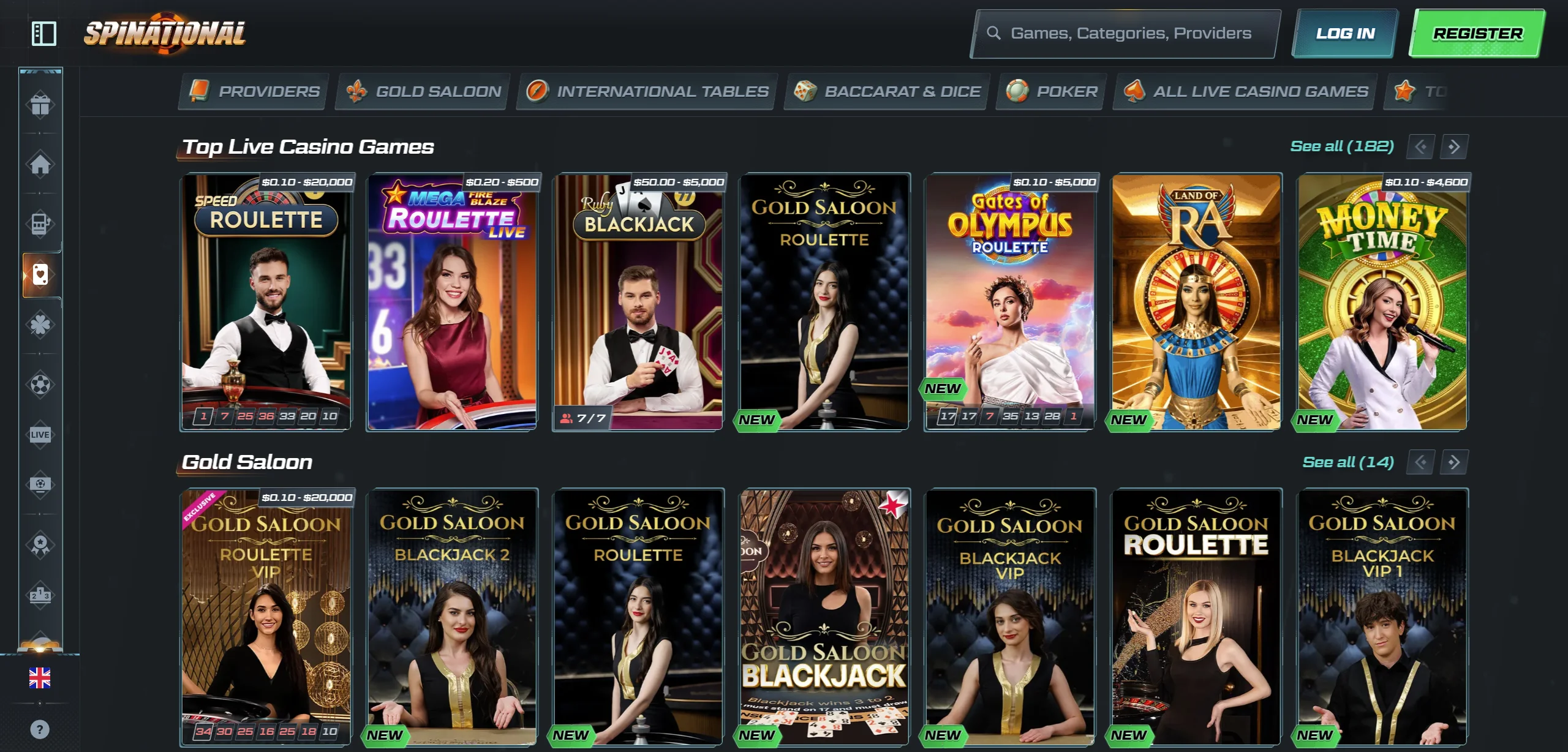1568x752 pixels.
Task: Open the Gold Saloon category tab
Action: [423, 91]
